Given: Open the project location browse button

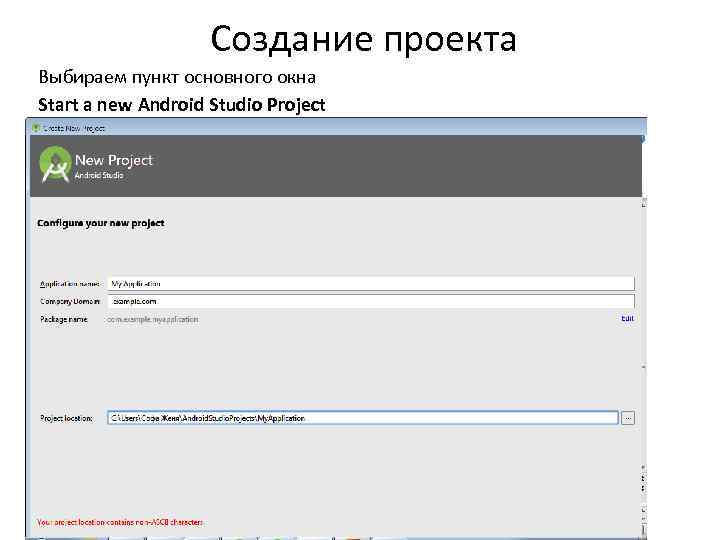Looking at the screenshot, I should (x=628, y=418).
